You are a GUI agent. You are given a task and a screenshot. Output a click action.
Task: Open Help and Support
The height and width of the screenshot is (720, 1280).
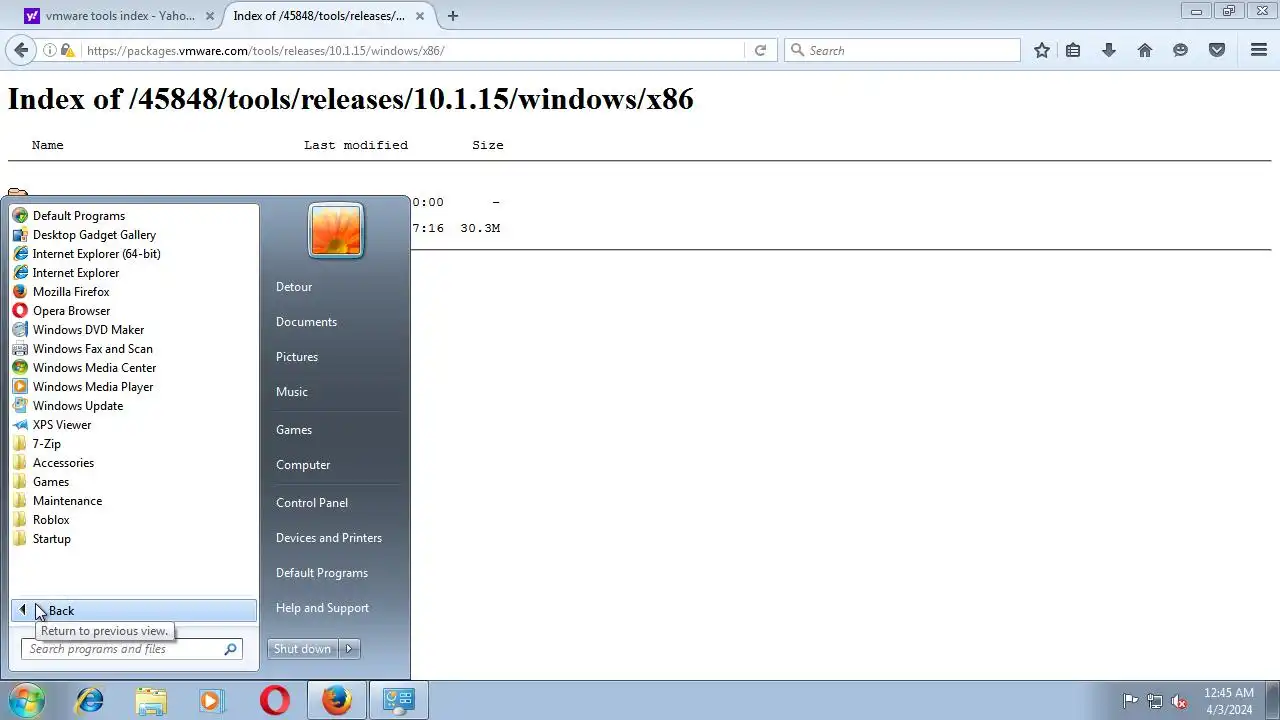(322, 608)
